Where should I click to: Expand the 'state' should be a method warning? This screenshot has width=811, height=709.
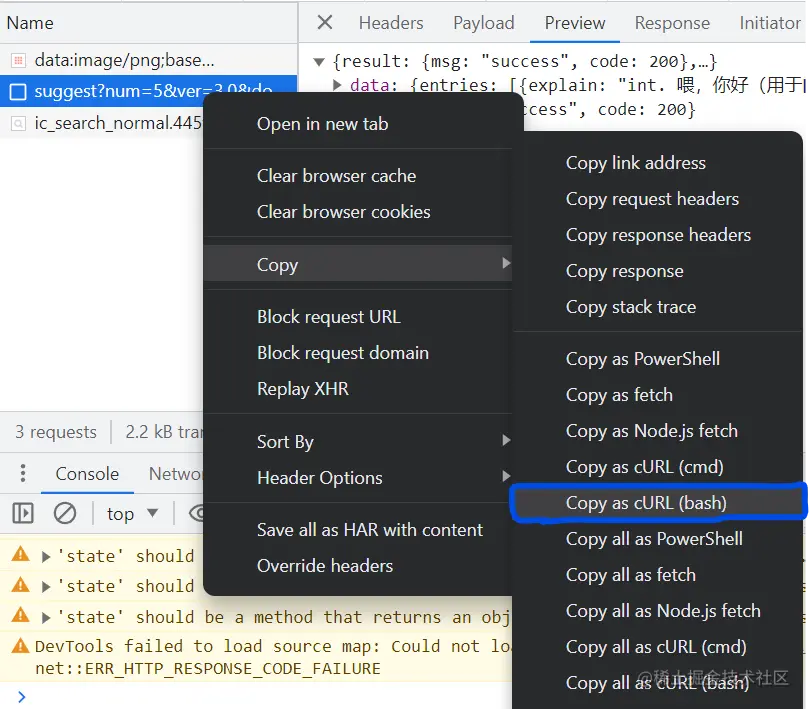coord(46,617)
